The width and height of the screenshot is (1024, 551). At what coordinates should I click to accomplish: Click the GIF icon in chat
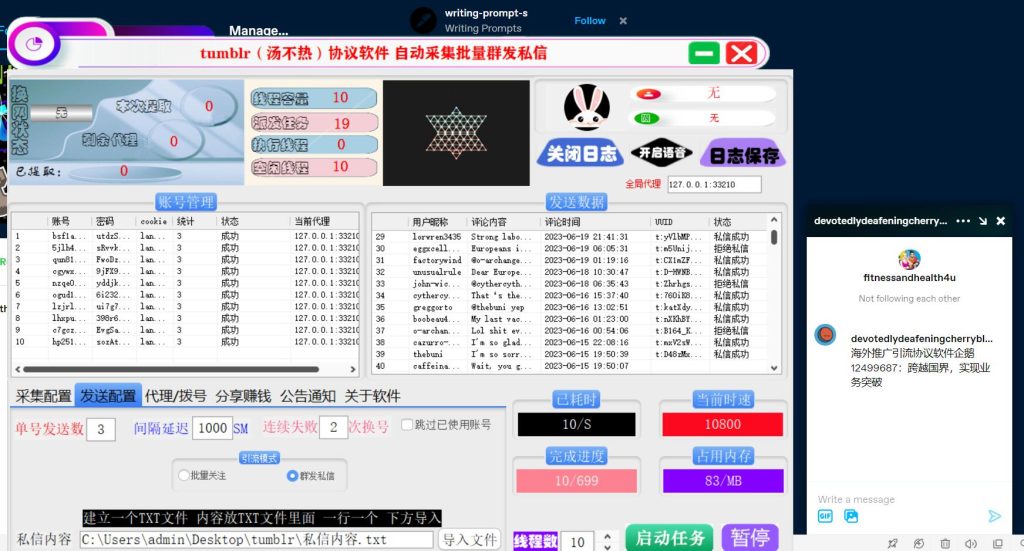pyautogui.click(x=825, y=516)
